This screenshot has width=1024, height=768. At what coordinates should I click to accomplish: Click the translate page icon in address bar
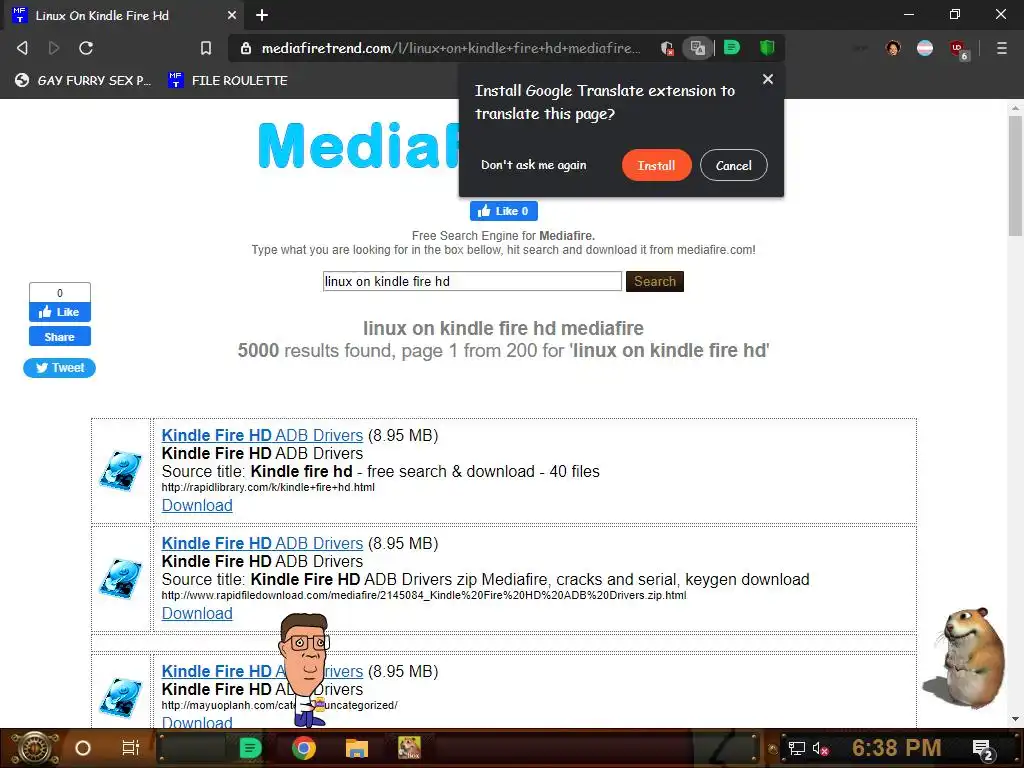click(x=697, y=48)
